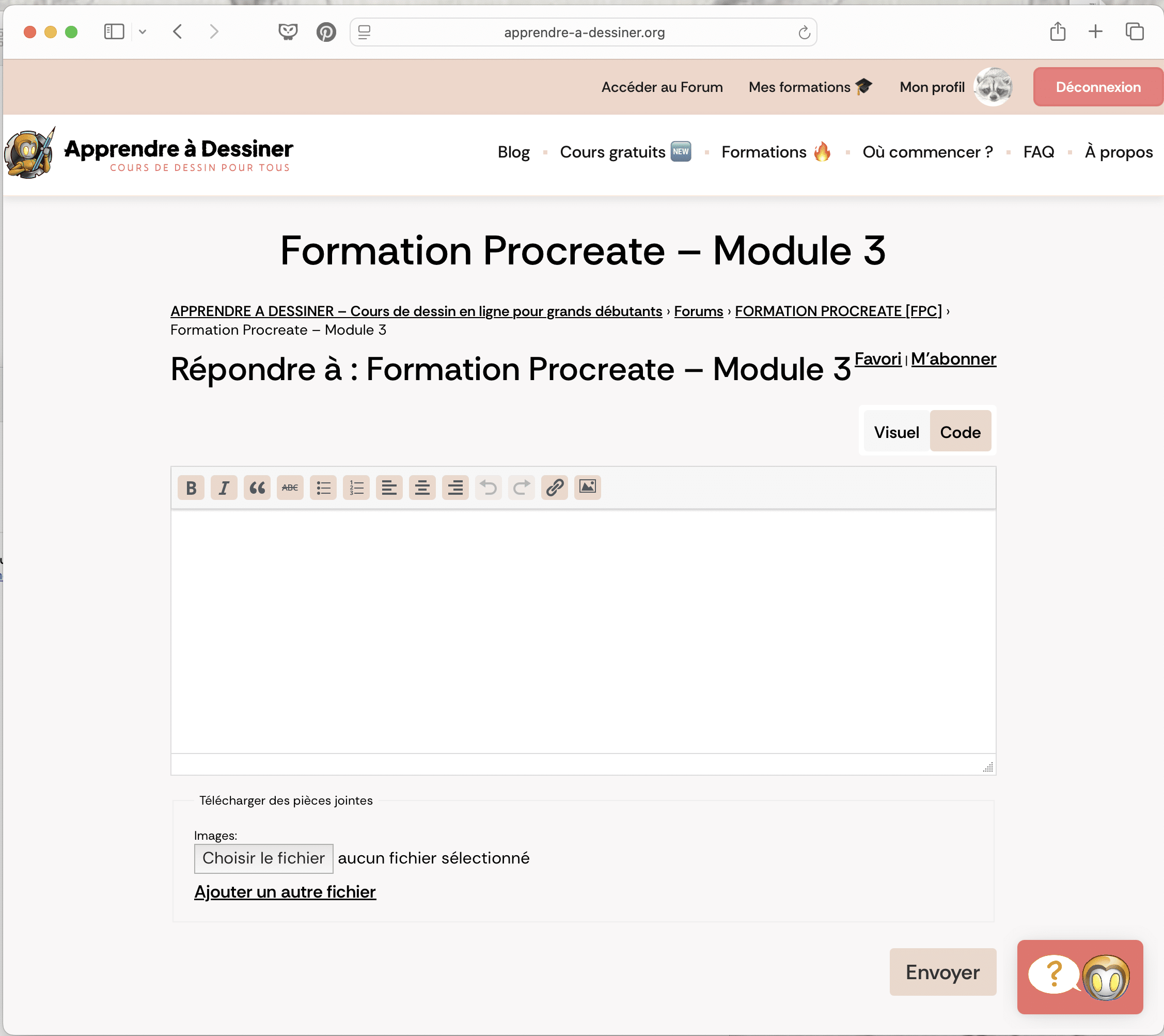Insert a bulleted list
Image resolution: width=1164 pixels, height=1036 pixels.
pos(323,488)
